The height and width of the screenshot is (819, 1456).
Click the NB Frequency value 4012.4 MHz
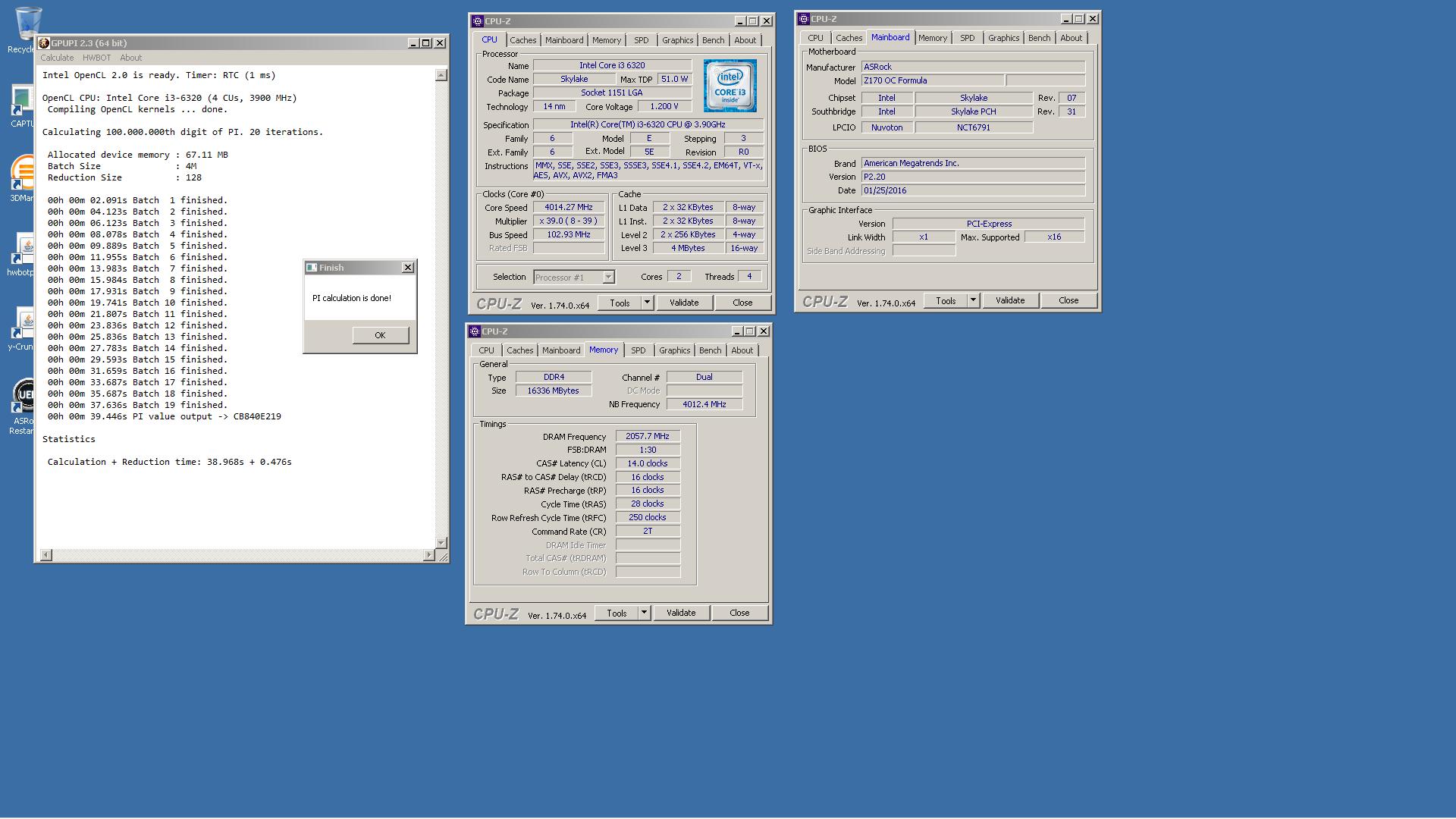[x=704, y=404]
